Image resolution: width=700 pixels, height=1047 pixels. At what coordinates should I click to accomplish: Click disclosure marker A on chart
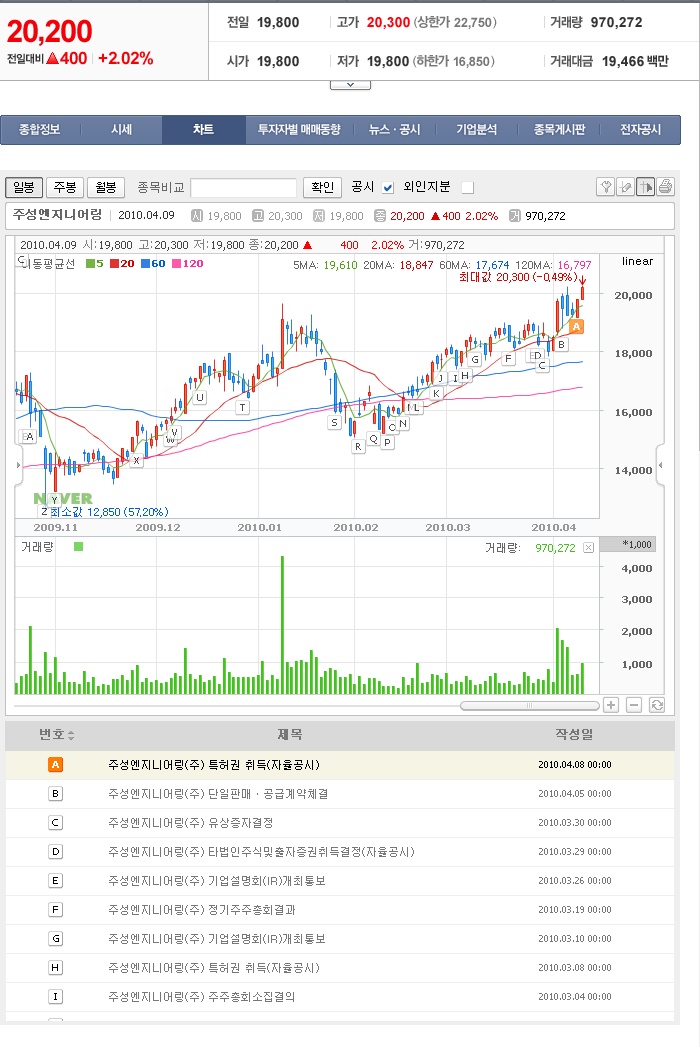pos(576,326)
